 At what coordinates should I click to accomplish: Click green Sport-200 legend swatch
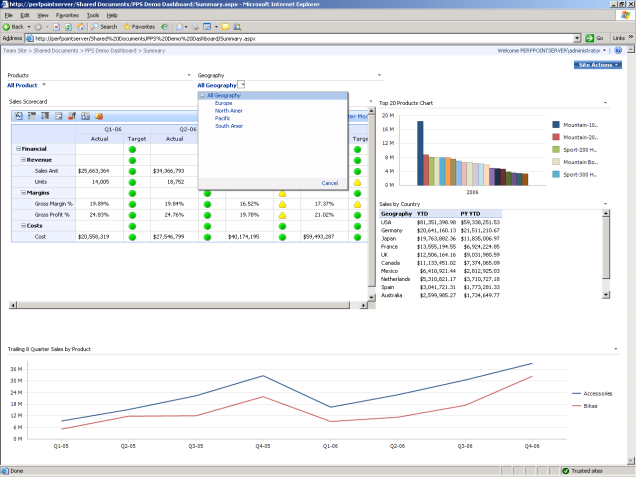pyautogui.click(x=556, y=150)
